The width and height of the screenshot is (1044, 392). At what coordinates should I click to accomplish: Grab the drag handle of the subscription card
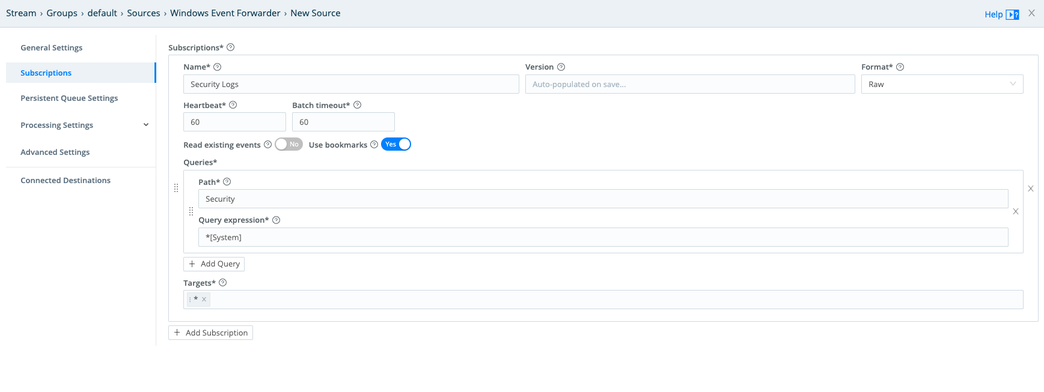[x=176, y=188]
